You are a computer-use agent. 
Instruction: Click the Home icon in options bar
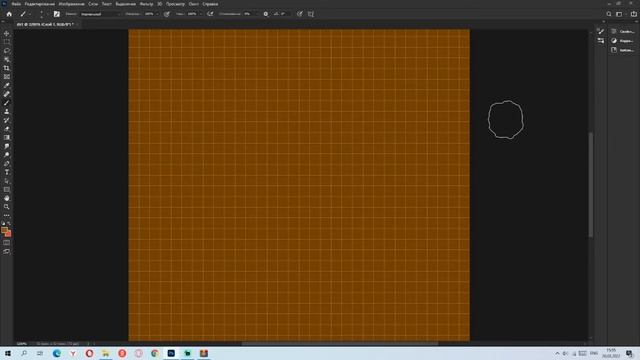[9, 14]
